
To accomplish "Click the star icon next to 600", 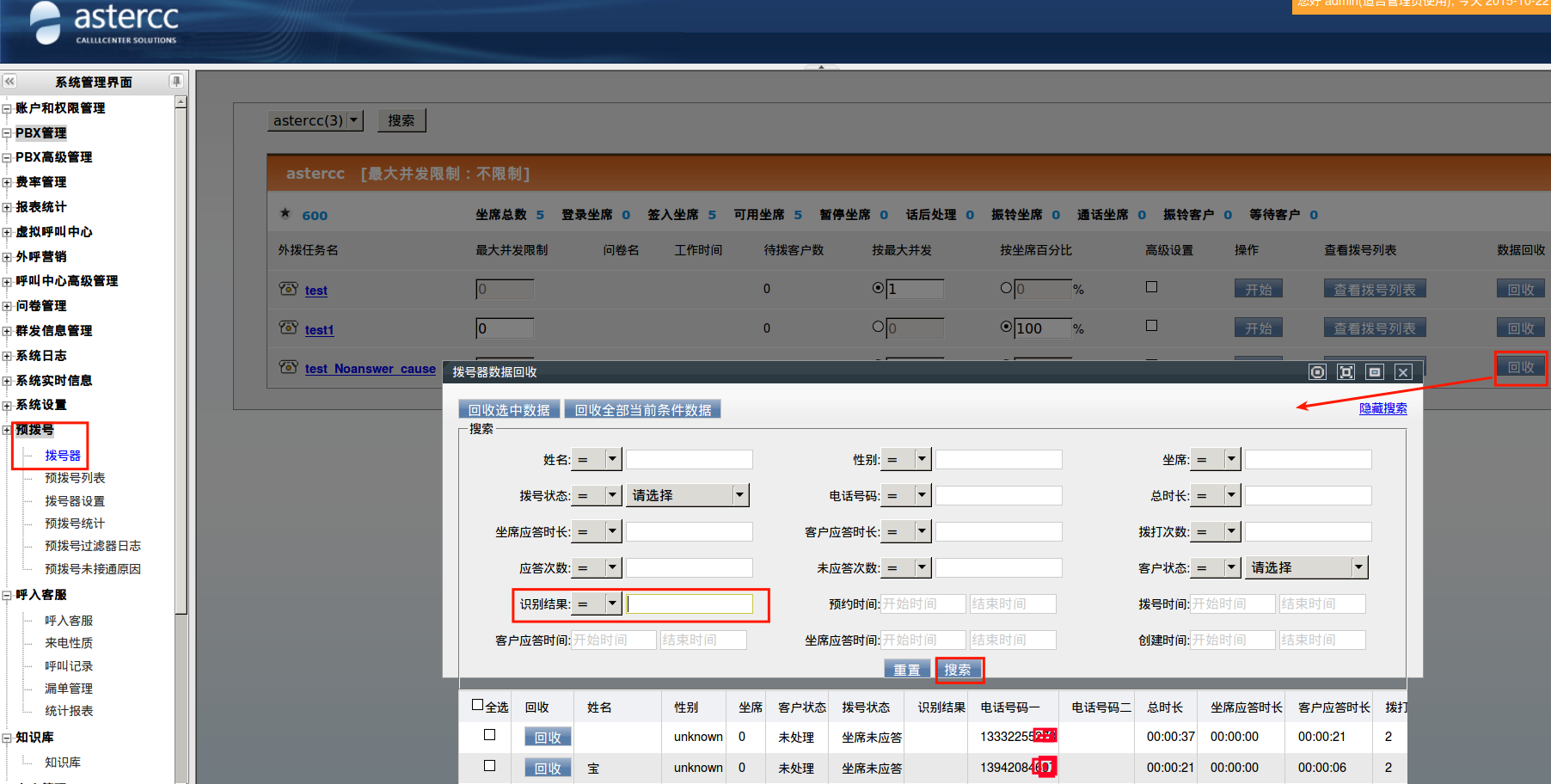I will (x=285, y=214).
